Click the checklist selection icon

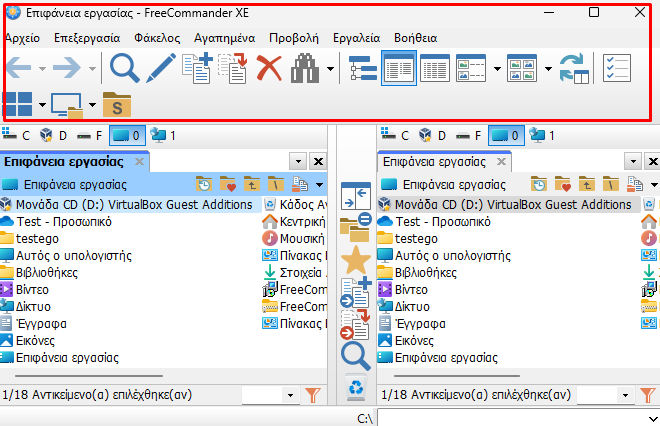pyautogui.click(x=617, y=68)
